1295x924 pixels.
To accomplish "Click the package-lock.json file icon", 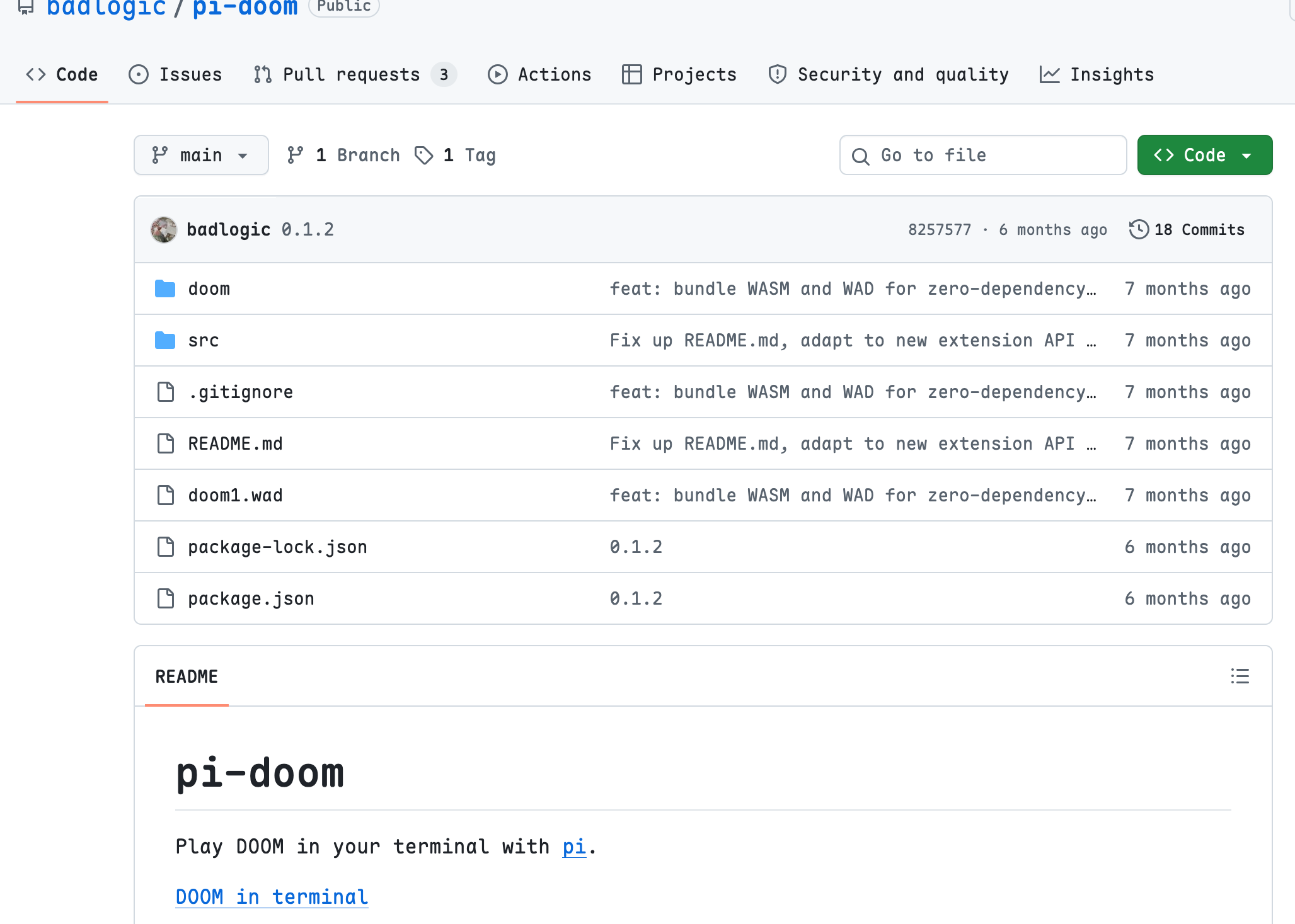I will click(x=166, y=547).
